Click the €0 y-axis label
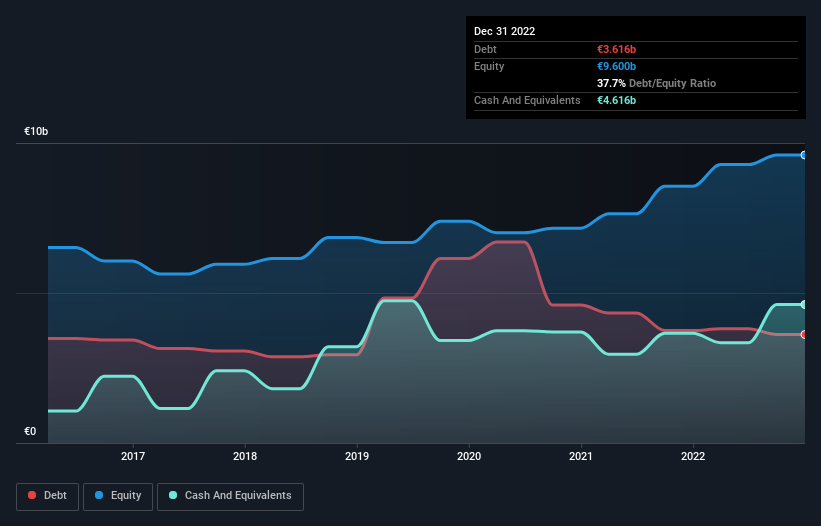The image size is (821, 526). [30, 432]
